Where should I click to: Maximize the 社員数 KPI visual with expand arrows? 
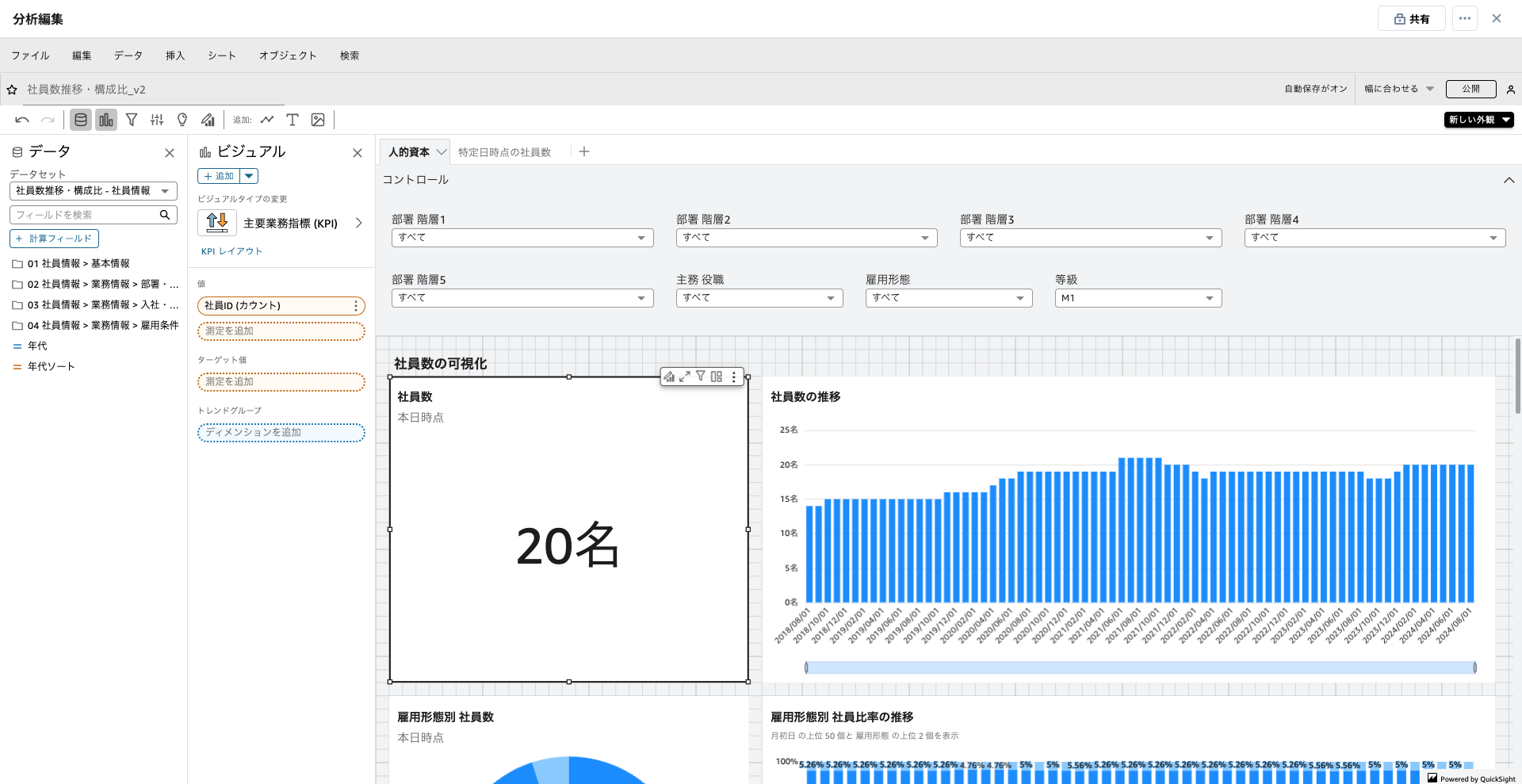[x=685, y=377]
